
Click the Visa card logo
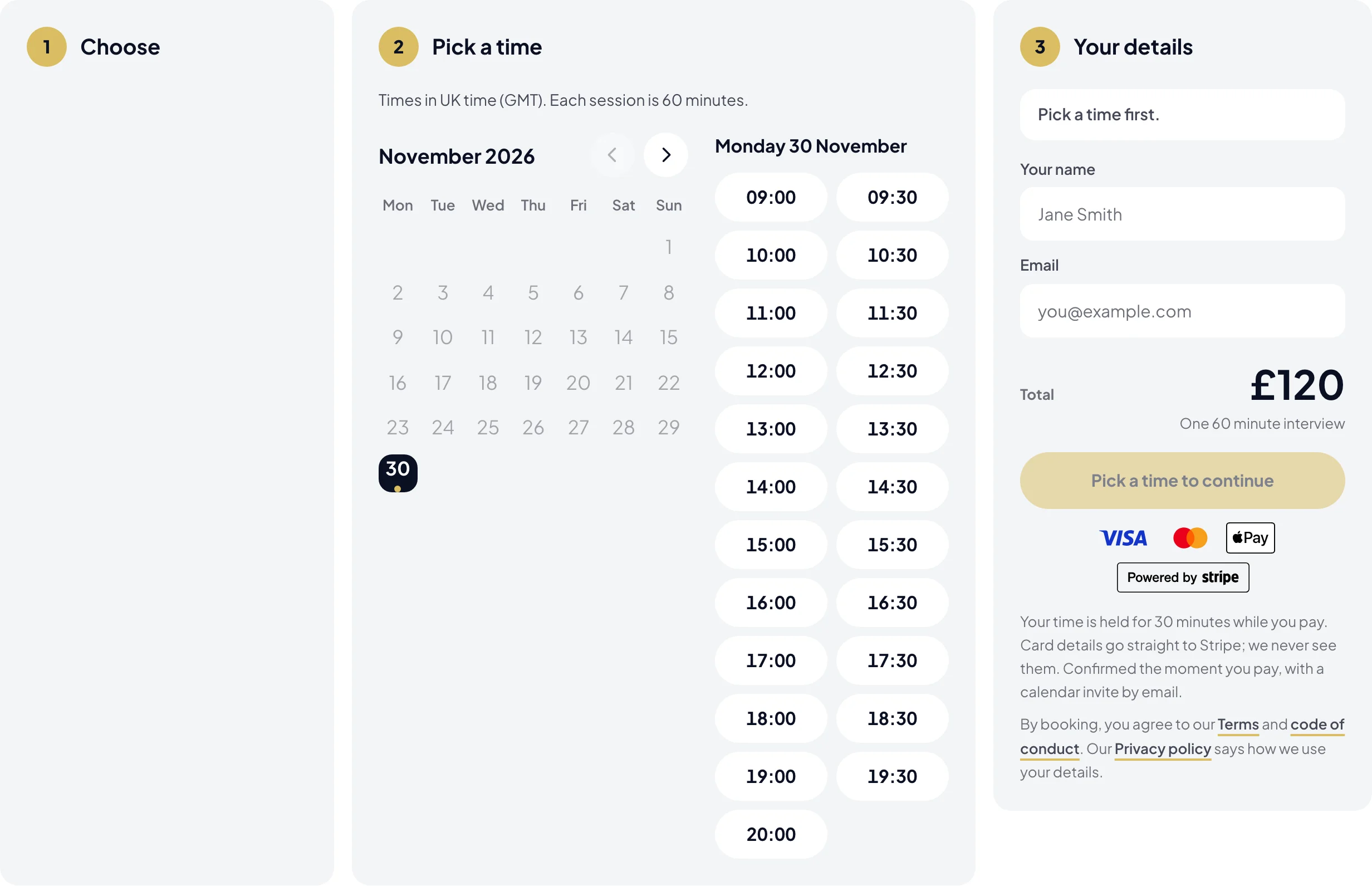click(x=1123, y=538)
